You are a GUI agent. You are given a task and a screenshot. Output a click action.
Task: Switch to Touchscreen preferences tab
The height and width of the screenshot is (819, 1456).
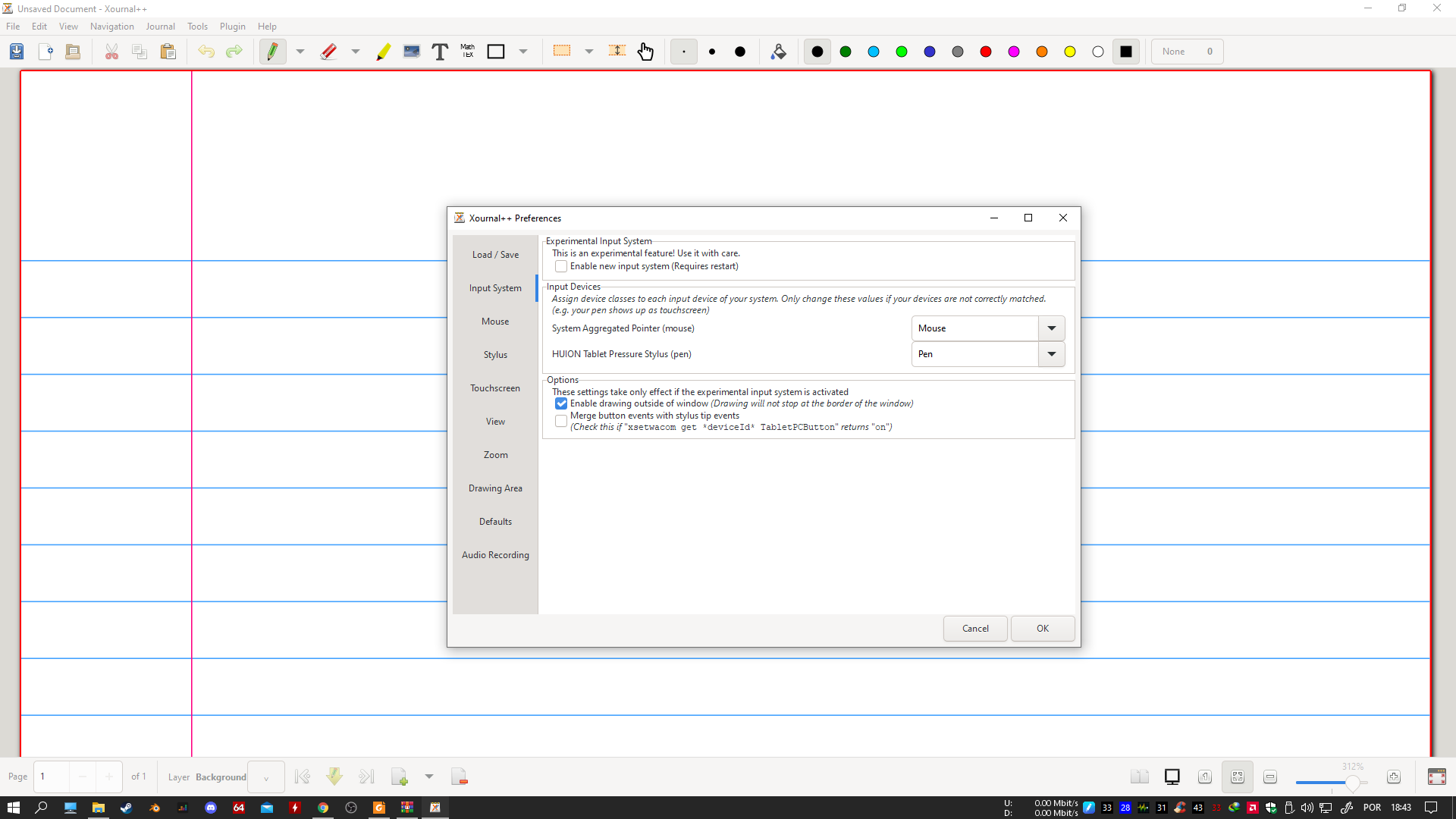coord(495,388)
